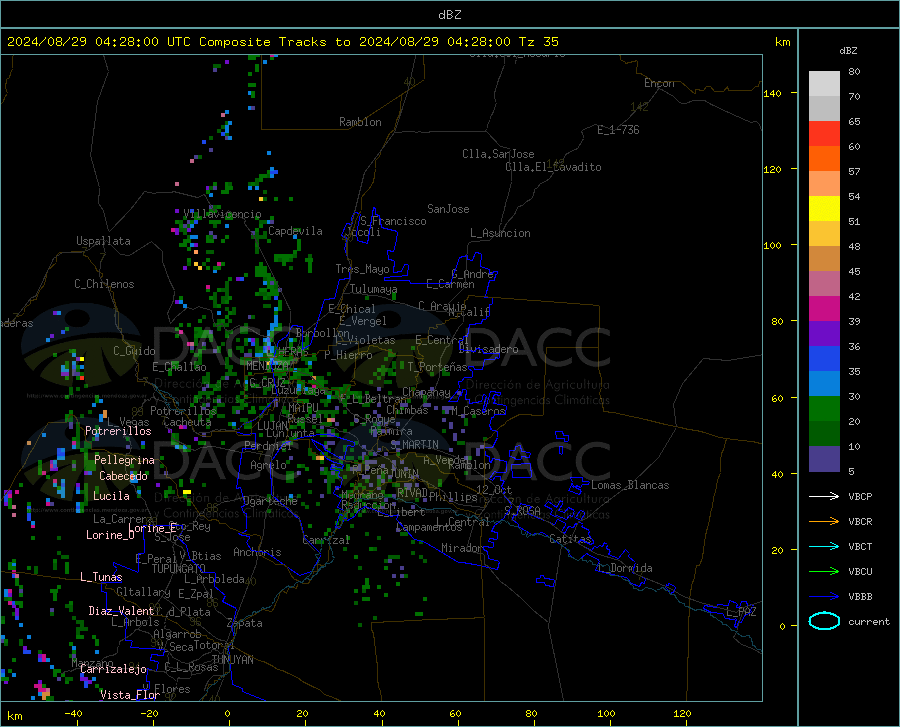
Task: Click the Clla.SanJose map label
Action: coord(498,154)
